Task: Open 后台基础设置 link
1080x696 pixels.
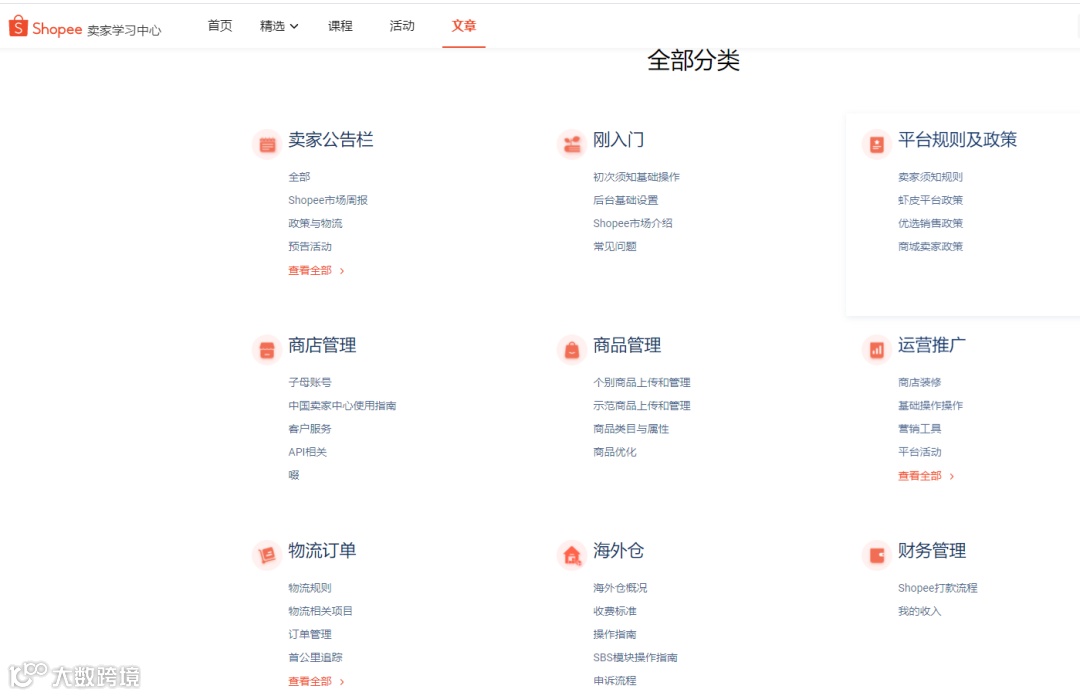Action: point(625,200)
